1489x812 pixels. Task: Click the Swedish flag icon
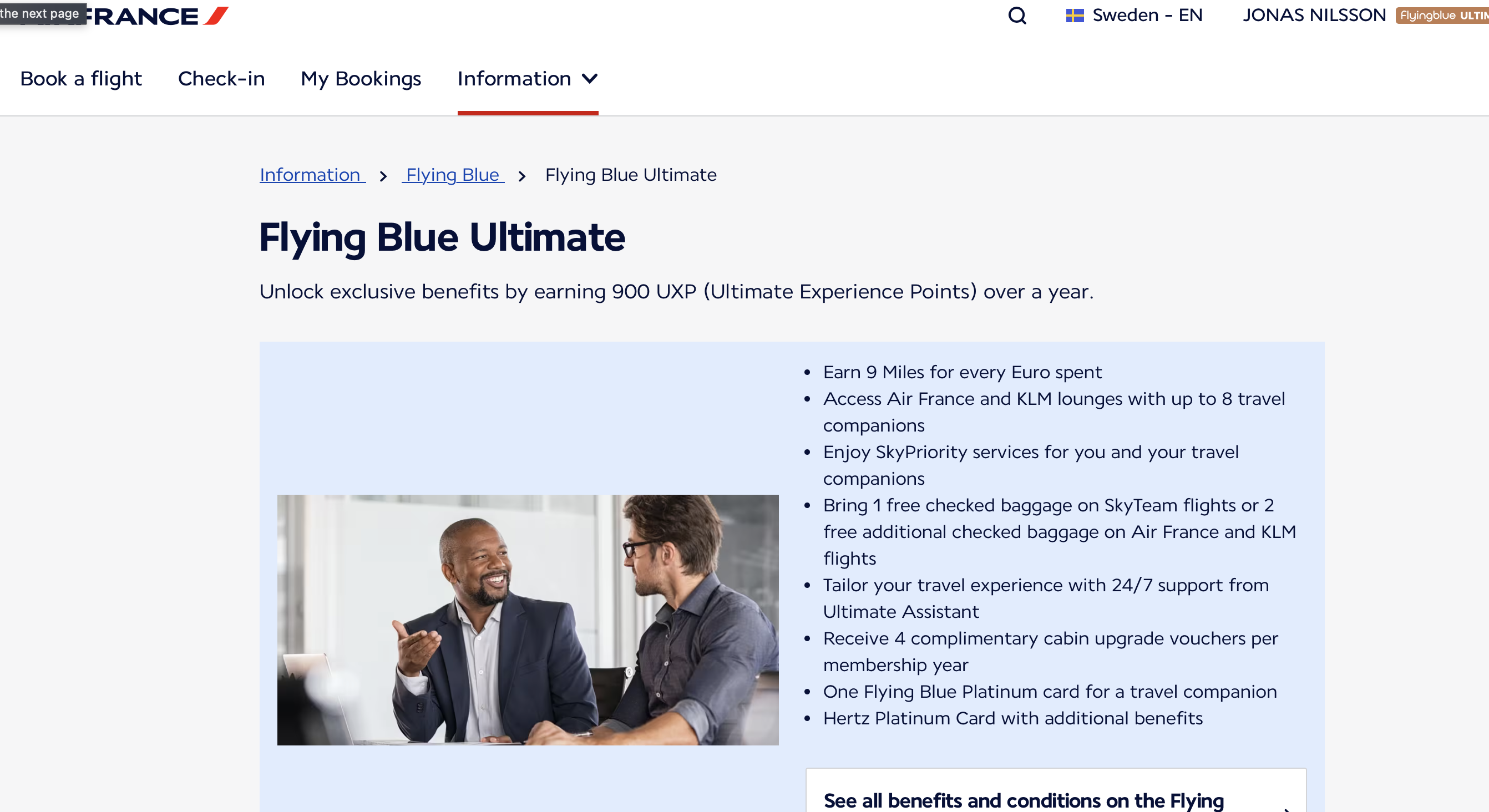(1074, 16)
